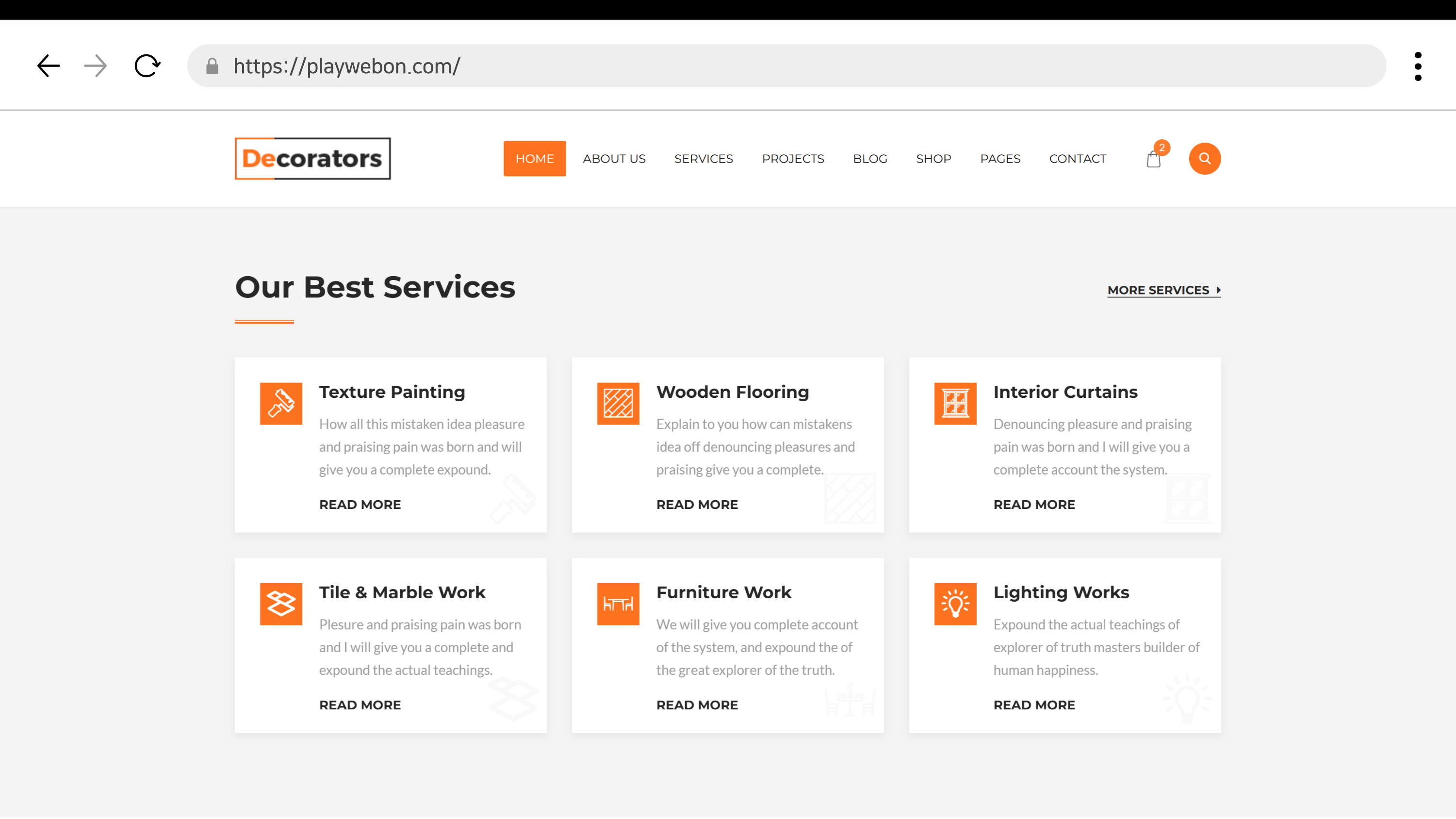Click the Furniture Work table icon
Viewport: 1456px width, 819px height.
pyautogui.click(x=618, y=604)
